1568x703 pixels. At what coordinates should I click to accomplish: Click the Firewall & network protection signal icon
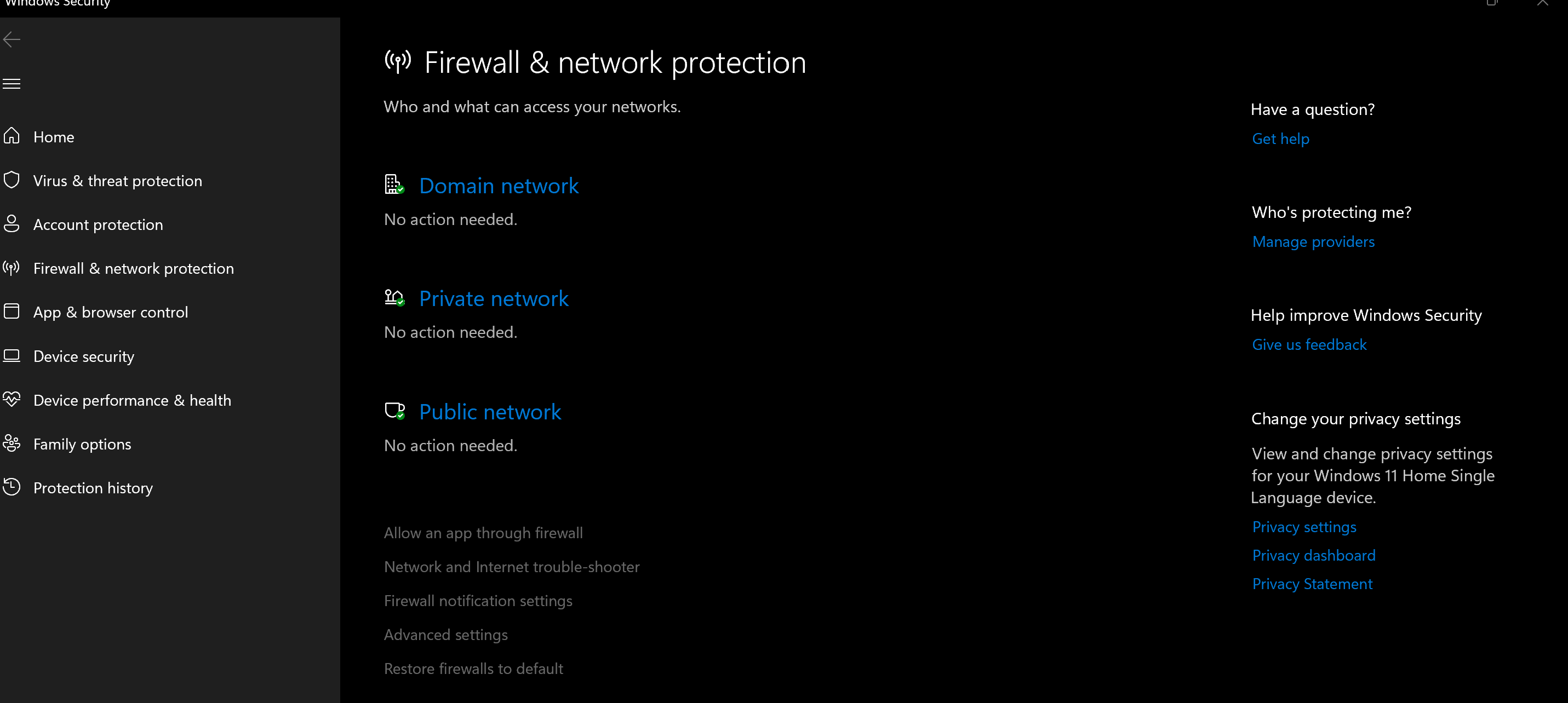click(11, 268)
